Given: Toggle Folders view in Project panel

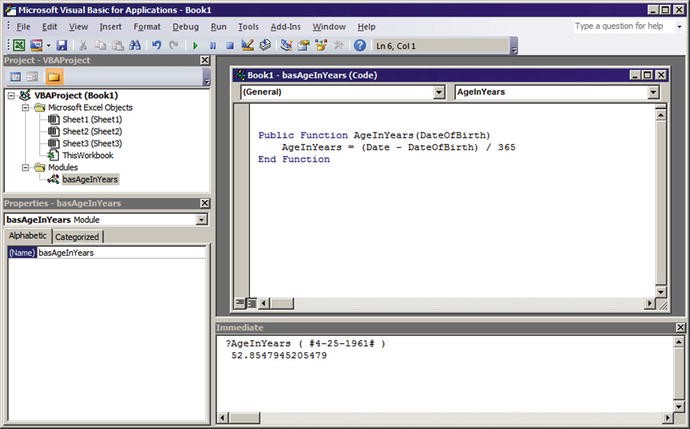Looking at the screenshot, I should tap(54, 77).
